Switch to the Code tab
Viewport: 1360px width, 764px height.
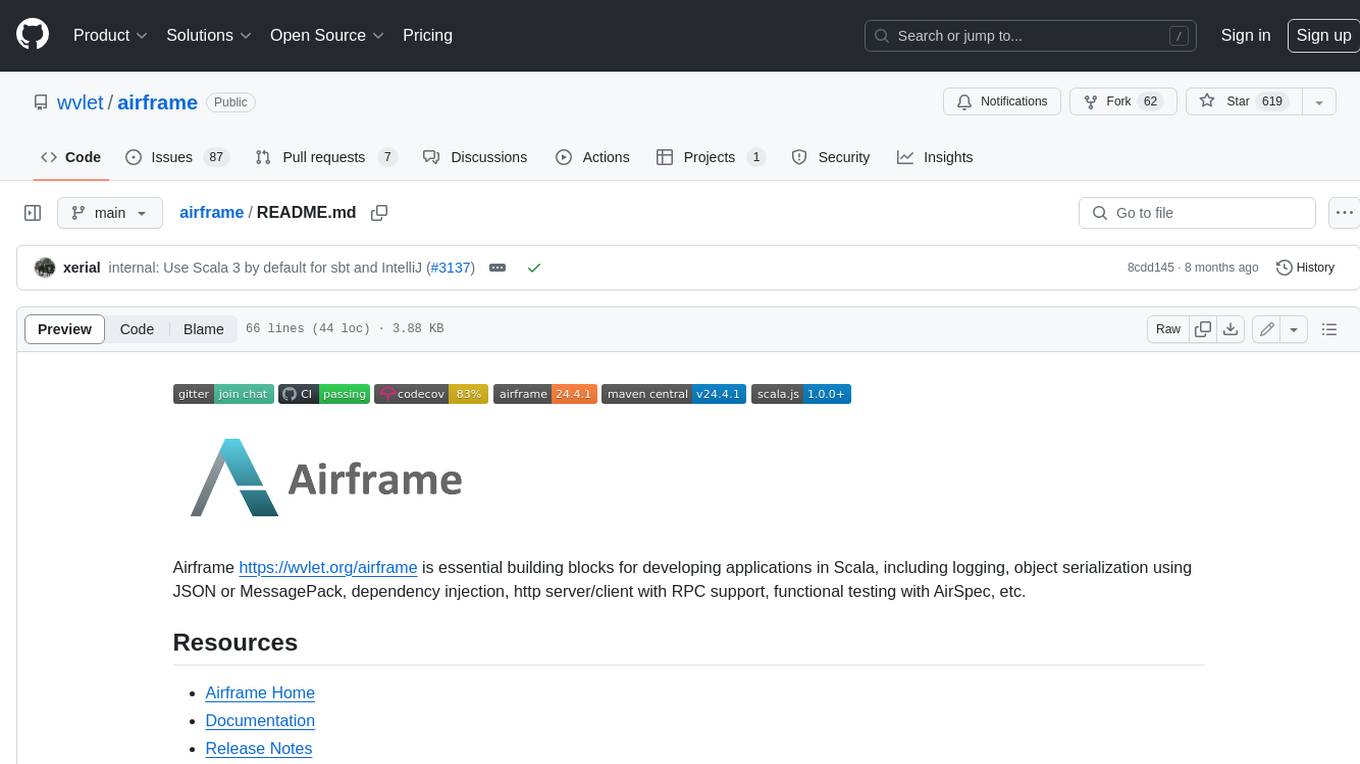coord(70,157)
